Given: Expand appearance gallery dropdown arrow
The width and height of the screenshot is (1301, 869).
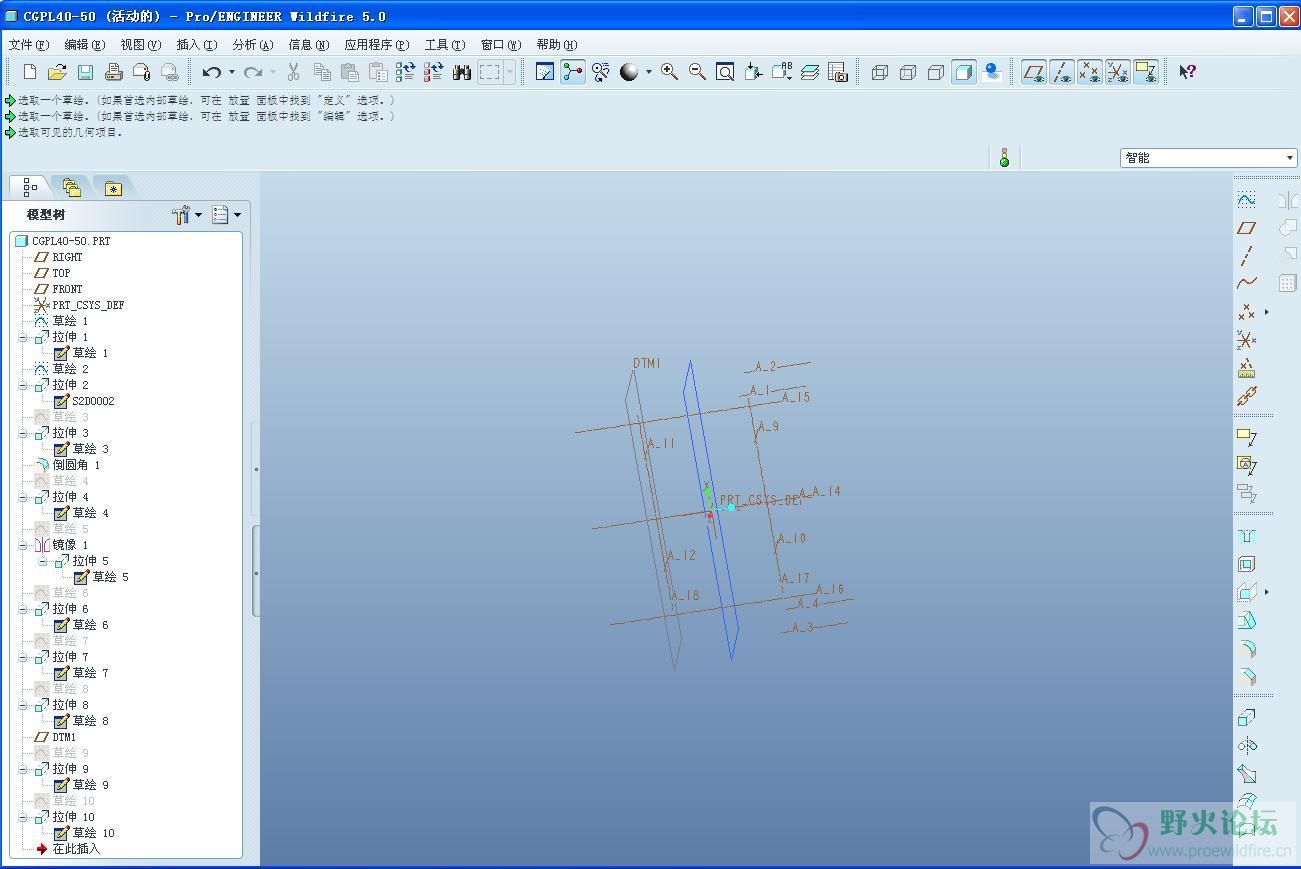Looking at the screenshot, I should click(648, 72).
